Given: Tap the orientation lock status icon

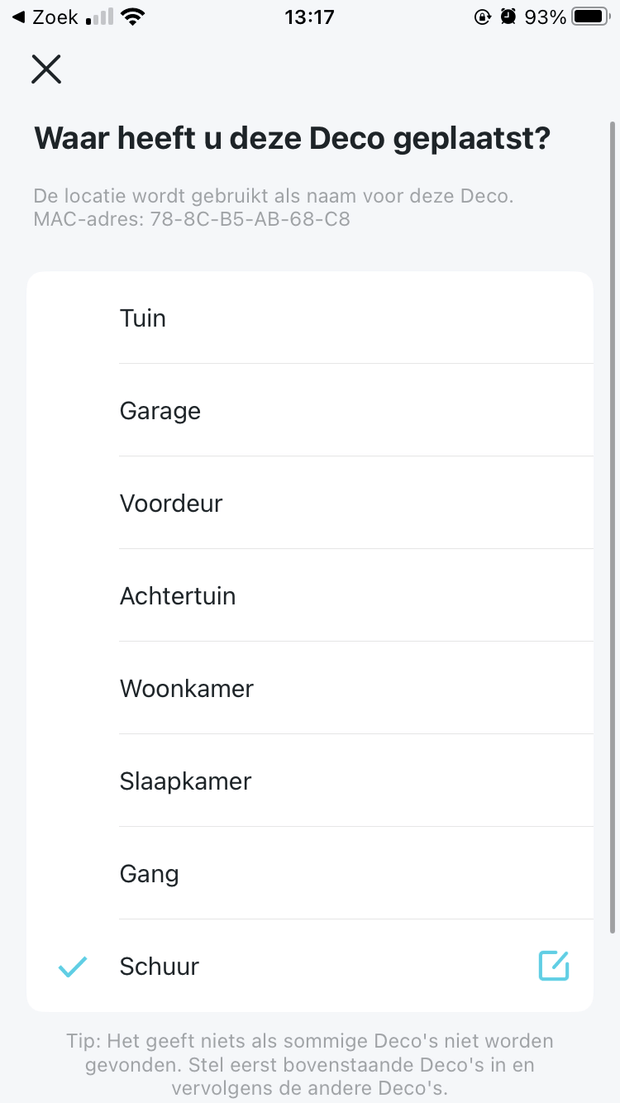Looking at the screenshot, I should pyautogui.click(x=482, y=17).
